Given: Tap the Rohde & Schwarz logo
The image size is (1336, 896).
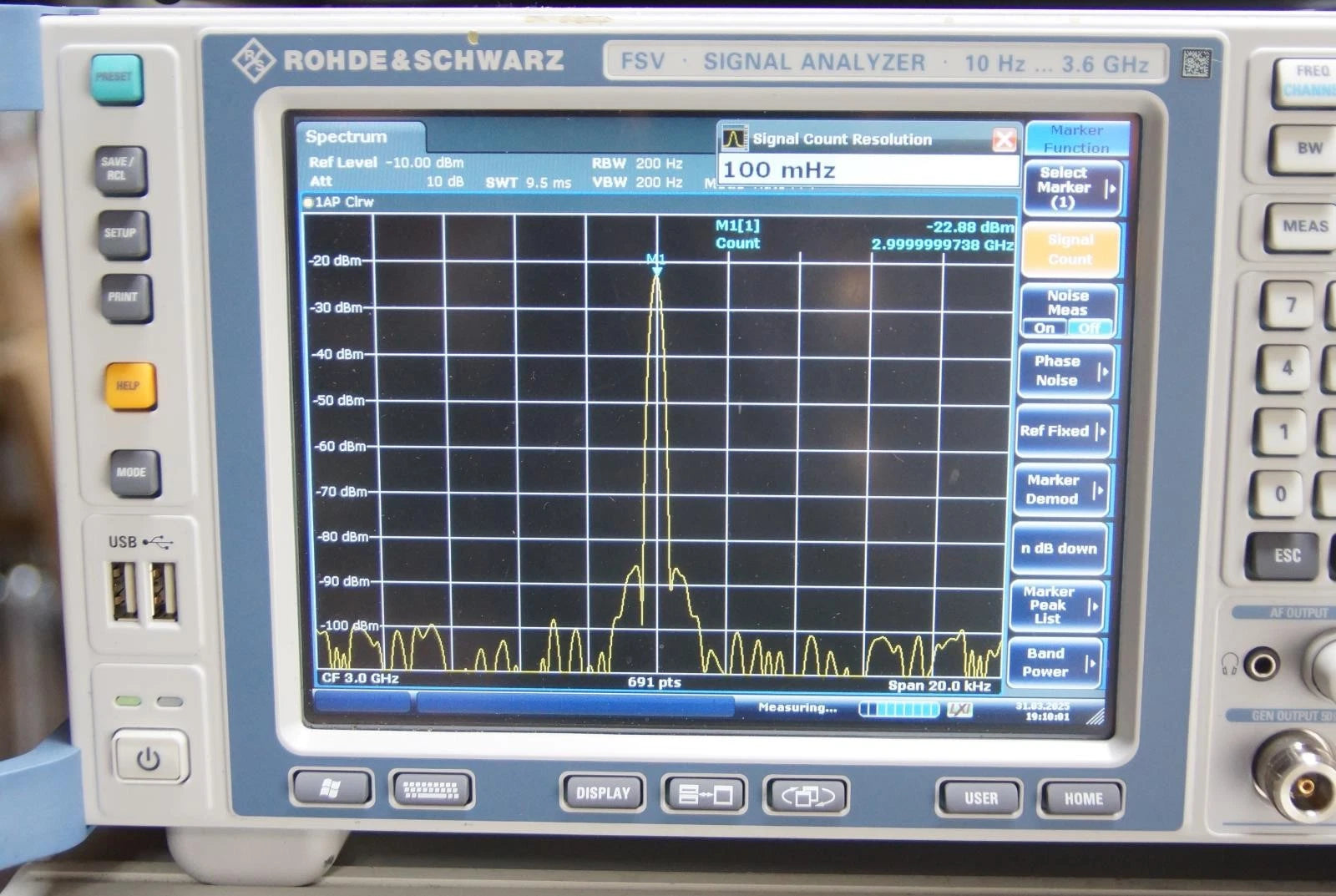Looking at the screenshot, I should 252,60.
